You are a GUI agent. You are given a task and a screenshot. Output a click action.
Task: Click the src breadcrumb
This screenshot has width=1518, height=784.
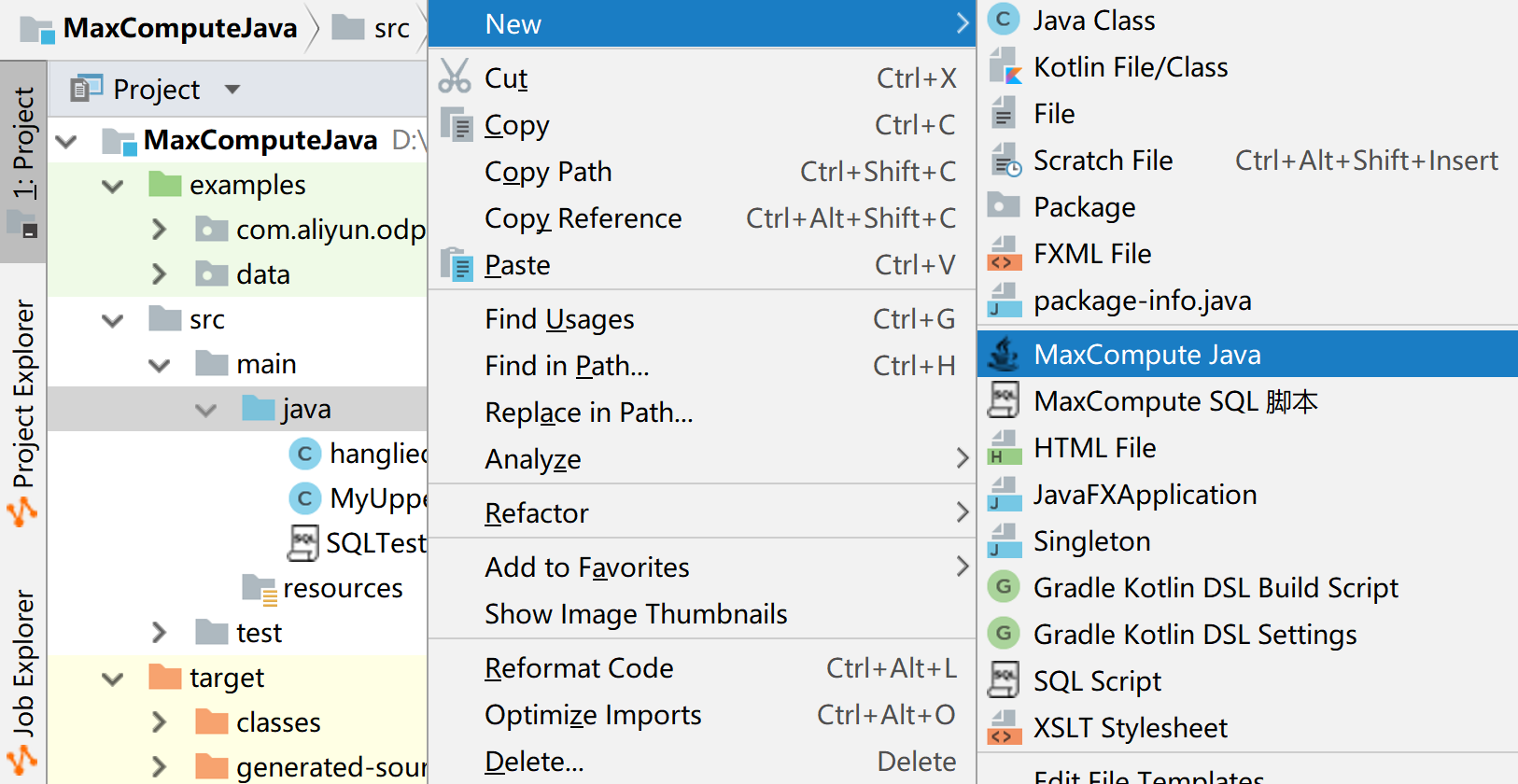coord(372,28)
